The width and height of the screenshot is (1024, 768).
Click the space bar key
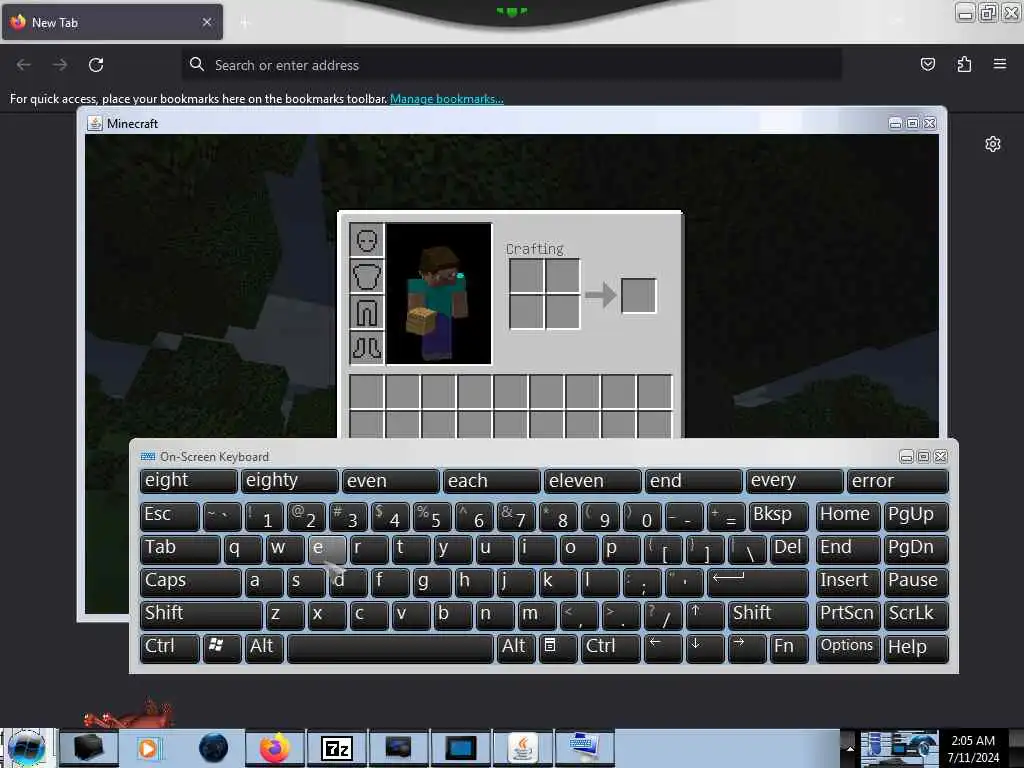point(390,648)
